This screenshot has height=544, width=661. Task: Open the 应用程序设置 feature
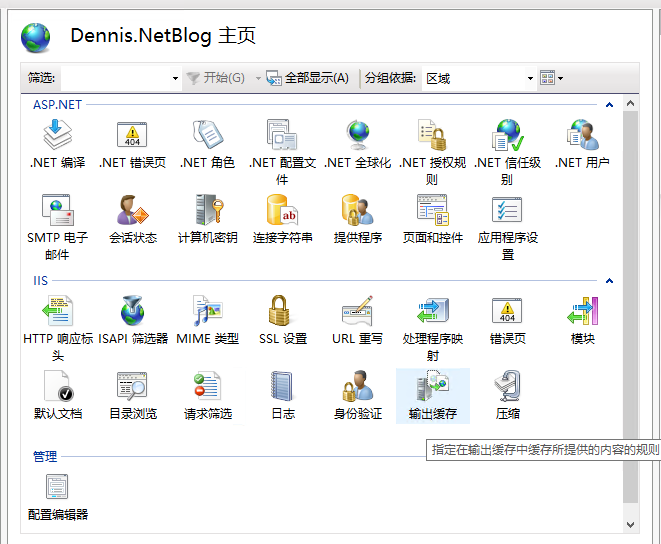click(x=508, y=227)
